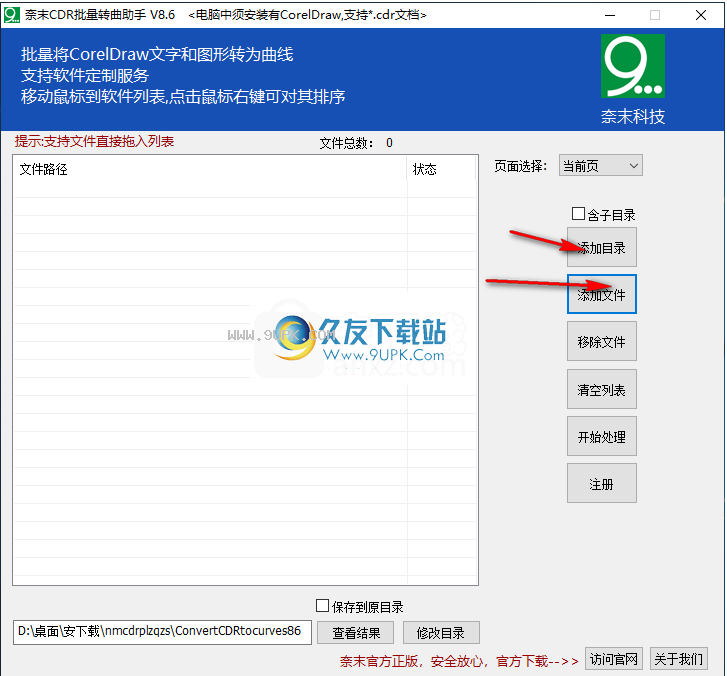This screenshot has width=727, height=676.
Task: Click 奈末官方正版 red notice text
Action: click(459, 661)
